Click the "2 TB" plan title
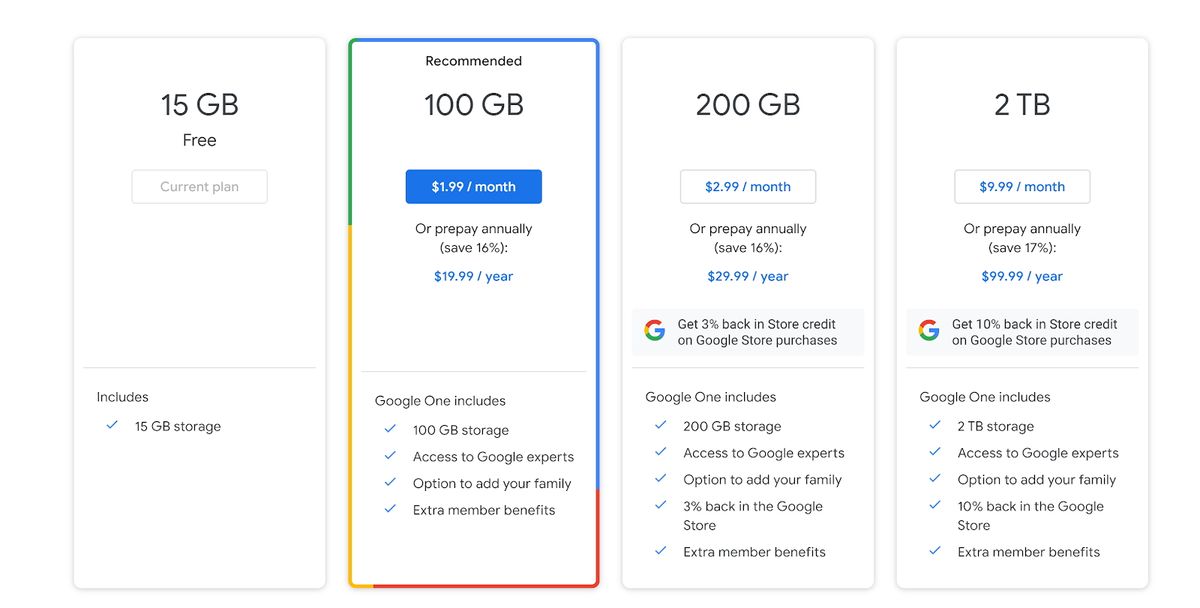Screen dimensions: 1200x608 click(1021, 104)
